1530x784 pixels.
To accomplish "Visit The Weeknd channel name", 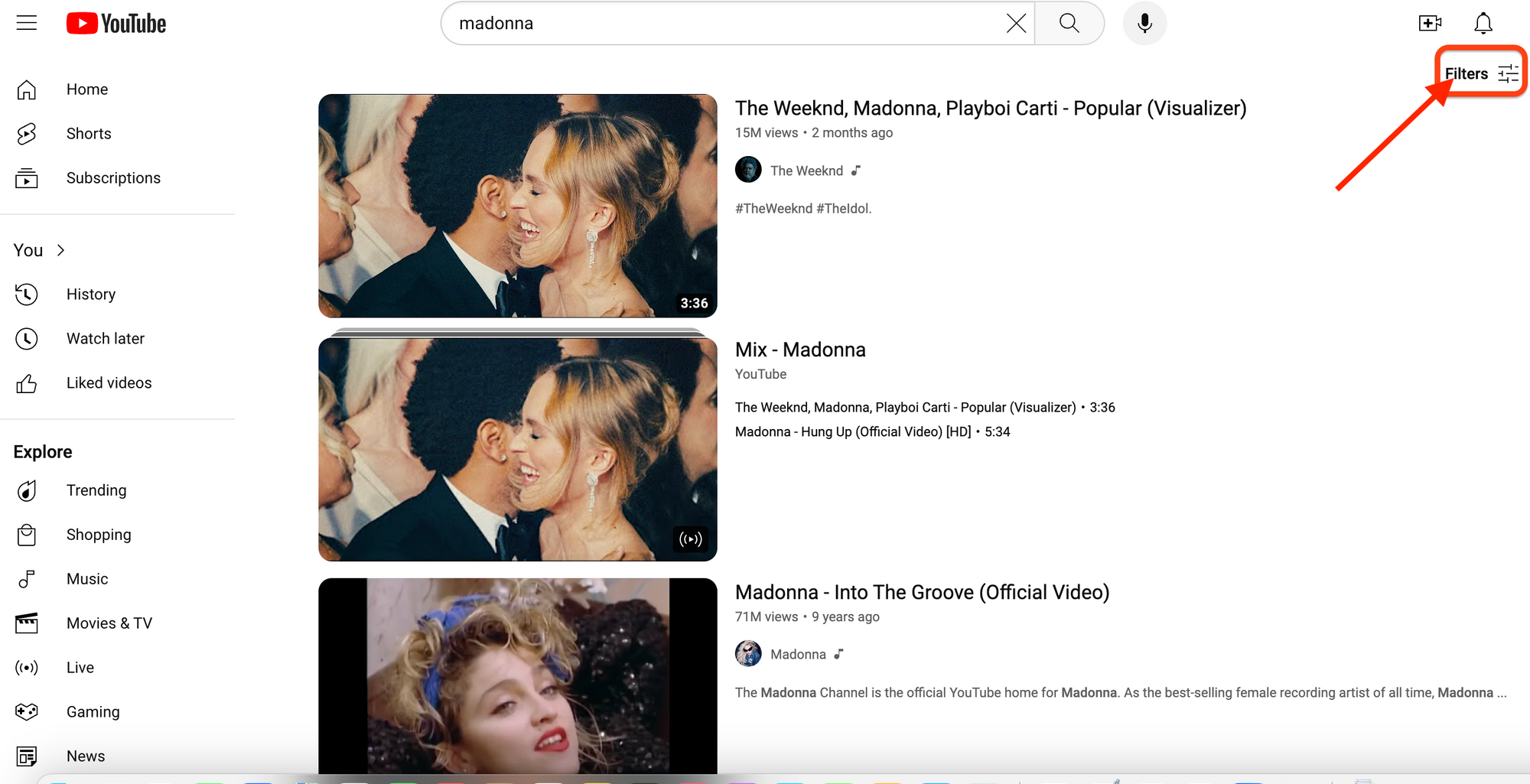I will (806, 171).
